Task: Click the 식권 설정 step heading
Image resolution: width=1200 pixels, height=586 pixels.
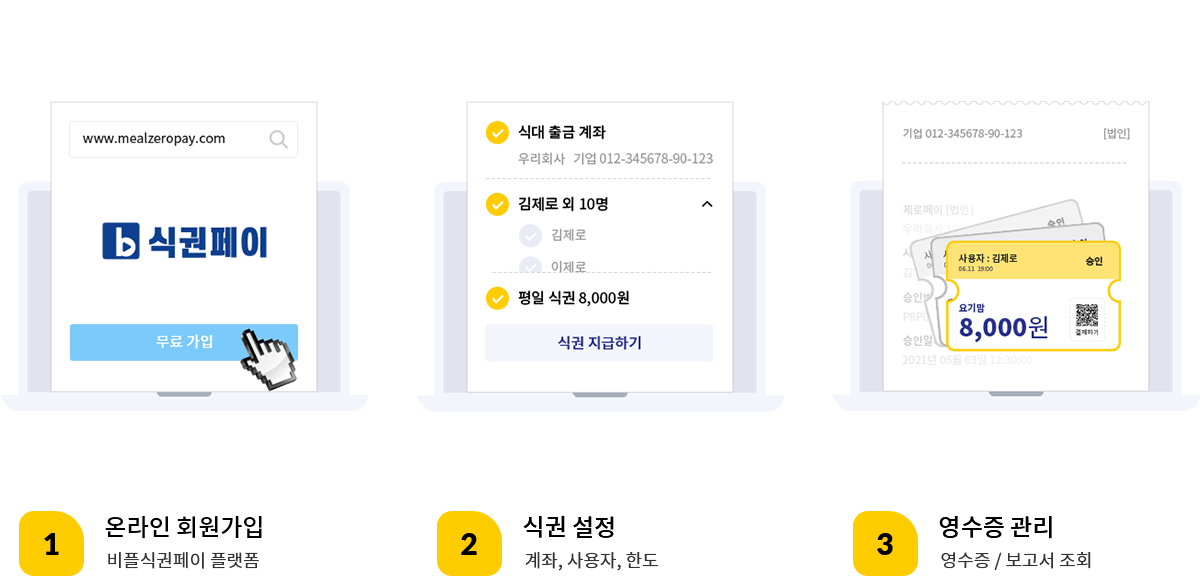Action: pyautogui.click(x=569, y=526)
